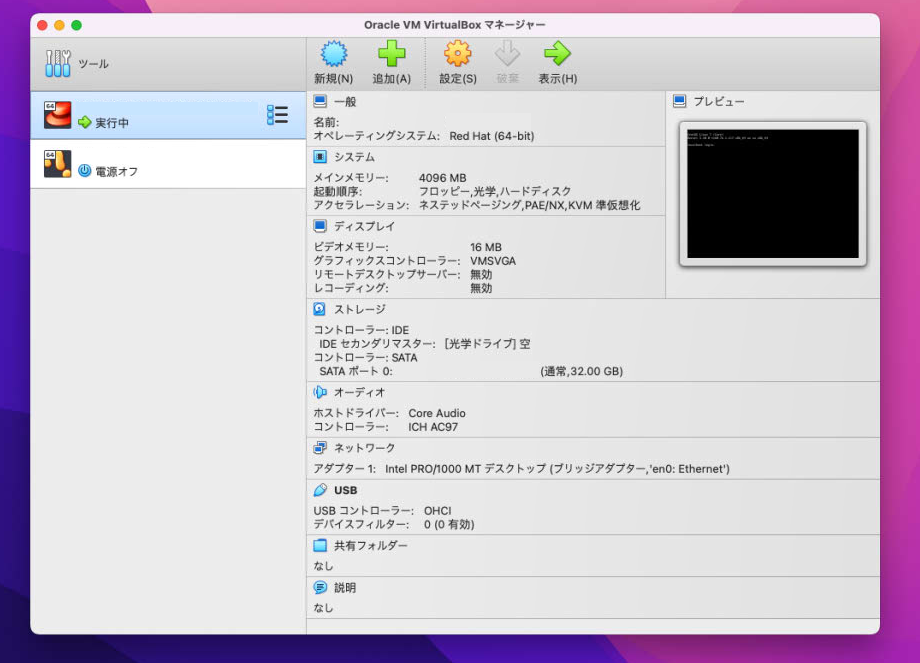Open the ストレージ section heading link
920x663 pixels.
pyautogui.click(x=360, y=309)
